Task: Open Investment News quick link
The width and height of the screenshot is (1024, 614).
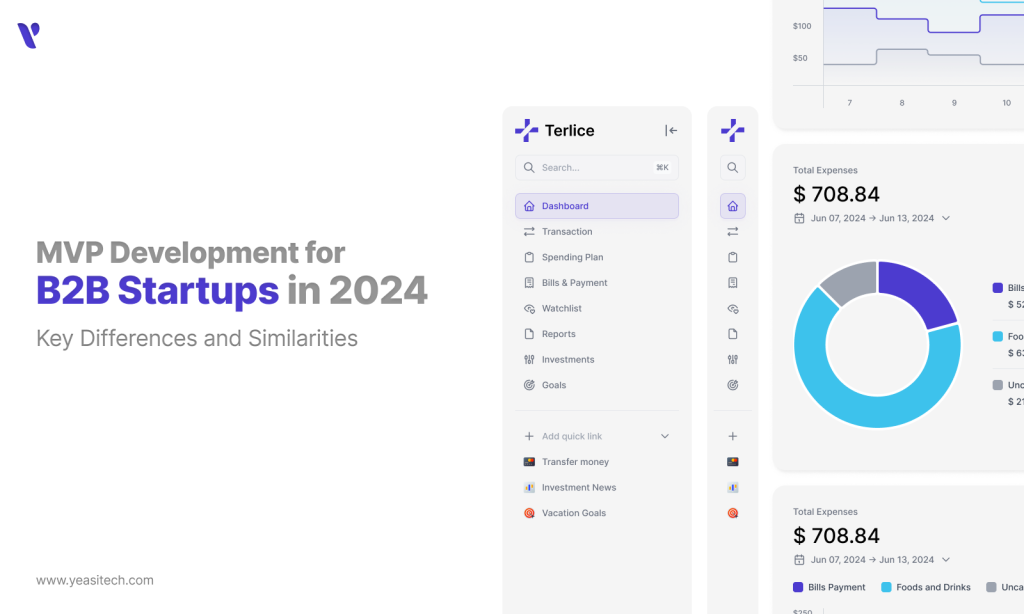Action: coord(596,487)
